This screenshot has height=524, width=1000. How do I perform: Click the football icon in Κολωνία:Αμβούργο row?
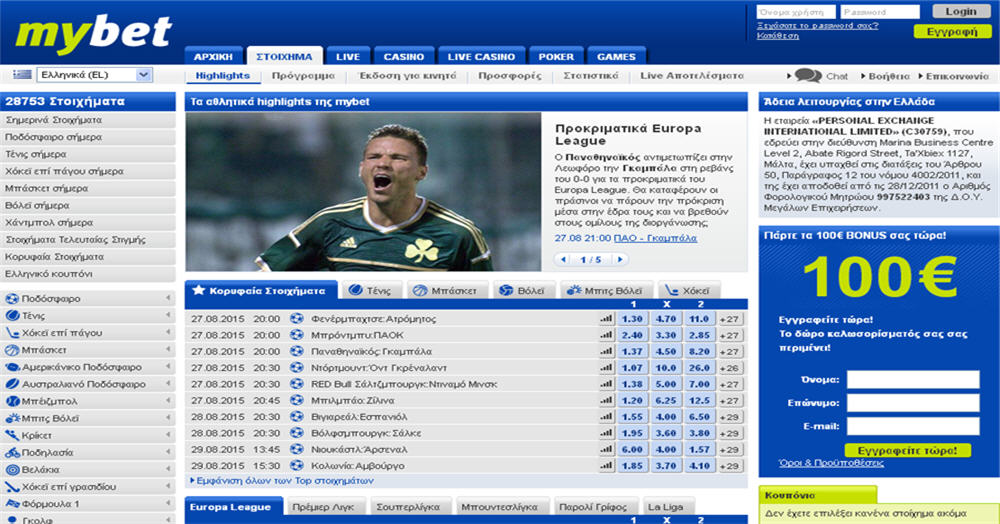[297, 466]
